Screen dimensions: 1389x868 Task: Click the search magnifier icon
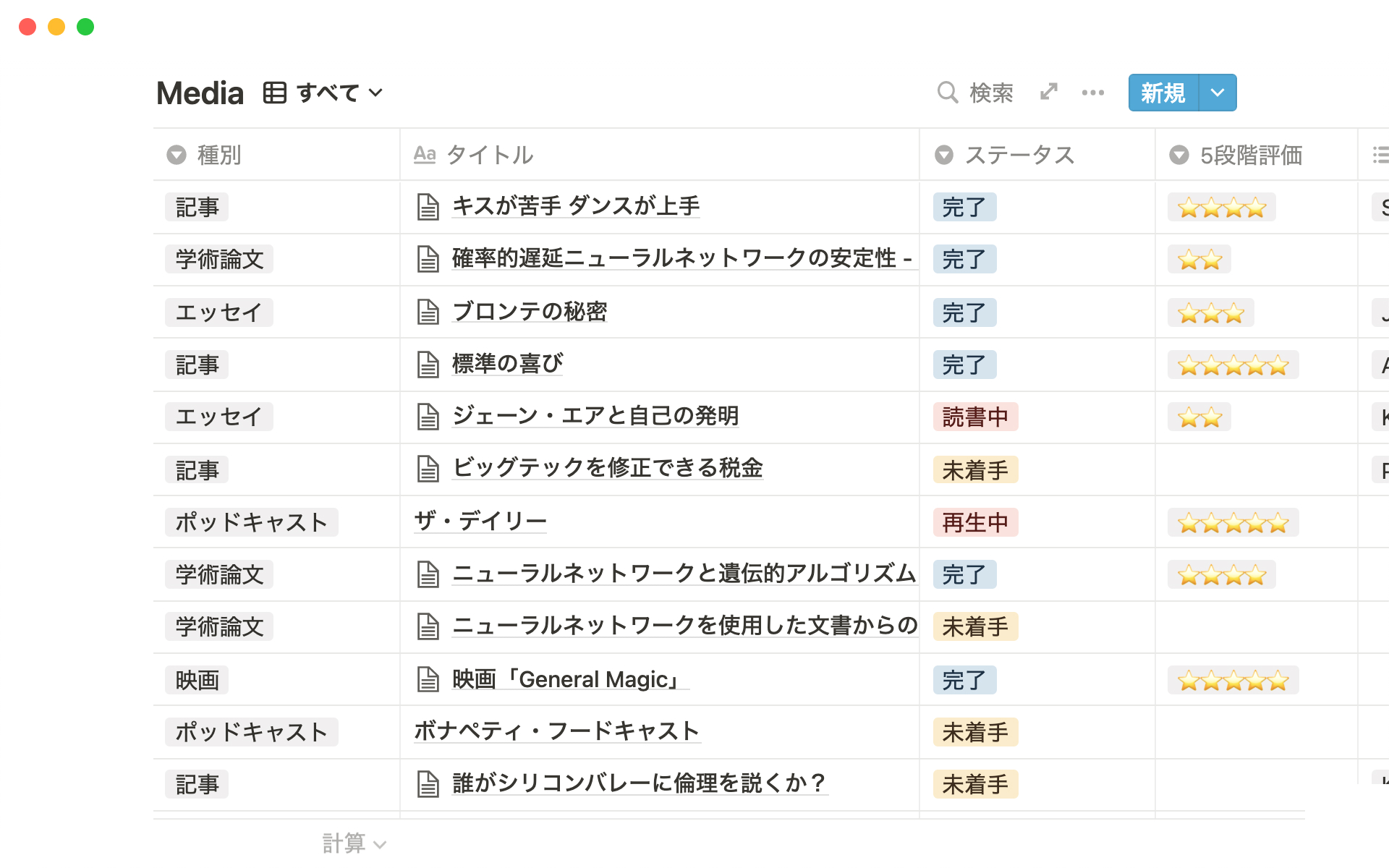(x=947, y=93)
